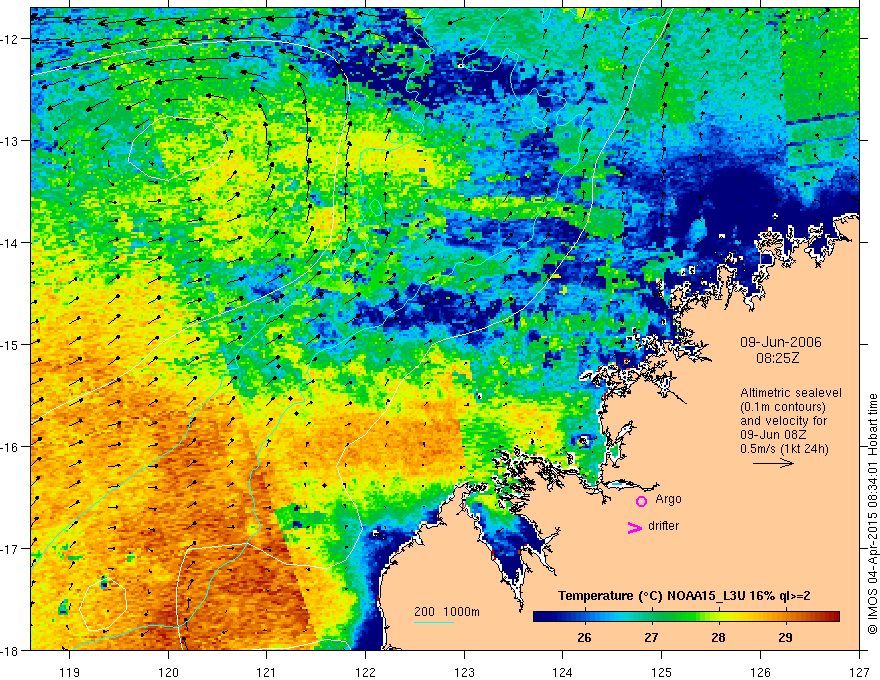Click latitude axis label '-14'
This screenshot has width=880, height=680.
point(11,243)
